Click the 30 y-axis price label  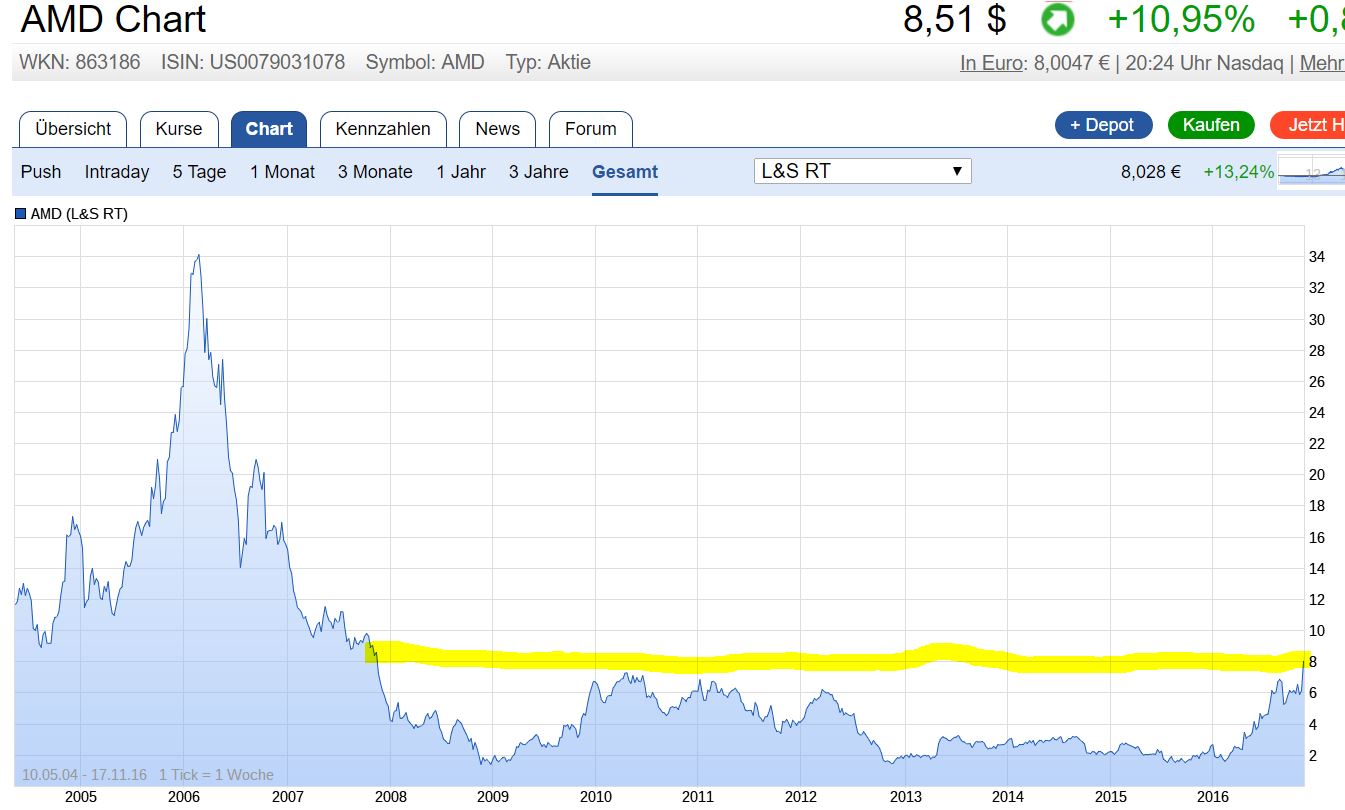point(1317,320)
